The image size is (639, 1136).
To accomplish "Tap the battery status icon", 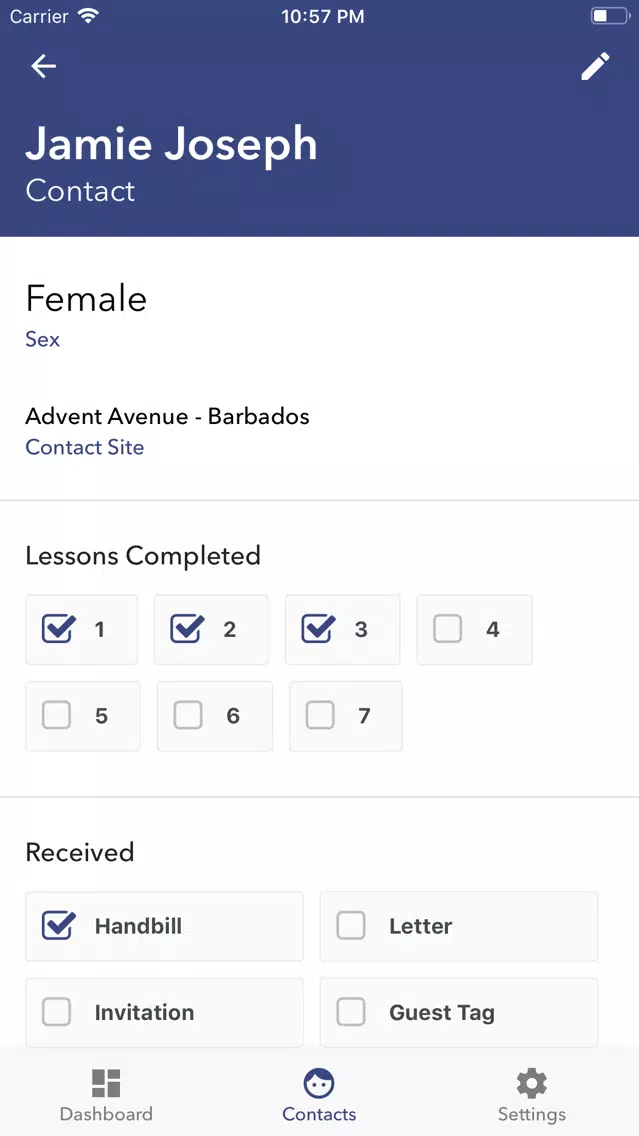I will [x=610, y=16].
